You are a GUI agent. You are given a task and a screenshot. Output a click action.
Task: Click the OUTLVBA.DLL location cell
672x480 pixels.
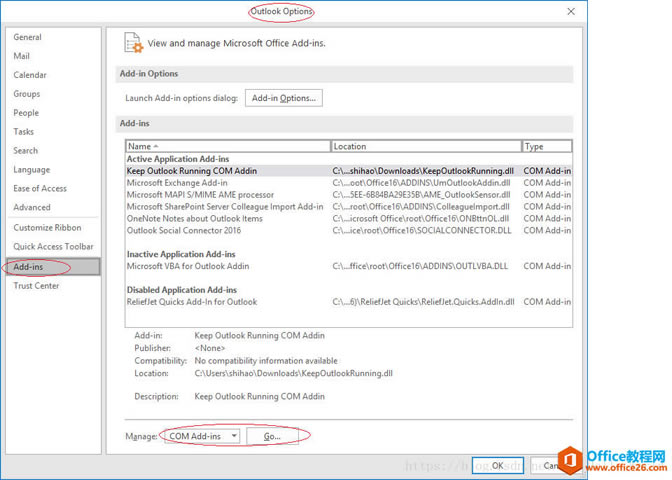pyautogui.click(x=420, y=266)
